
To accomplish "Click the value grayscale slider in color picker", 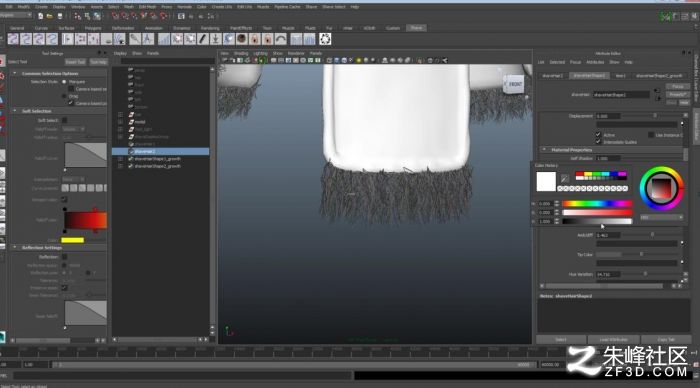I will 597,221.
